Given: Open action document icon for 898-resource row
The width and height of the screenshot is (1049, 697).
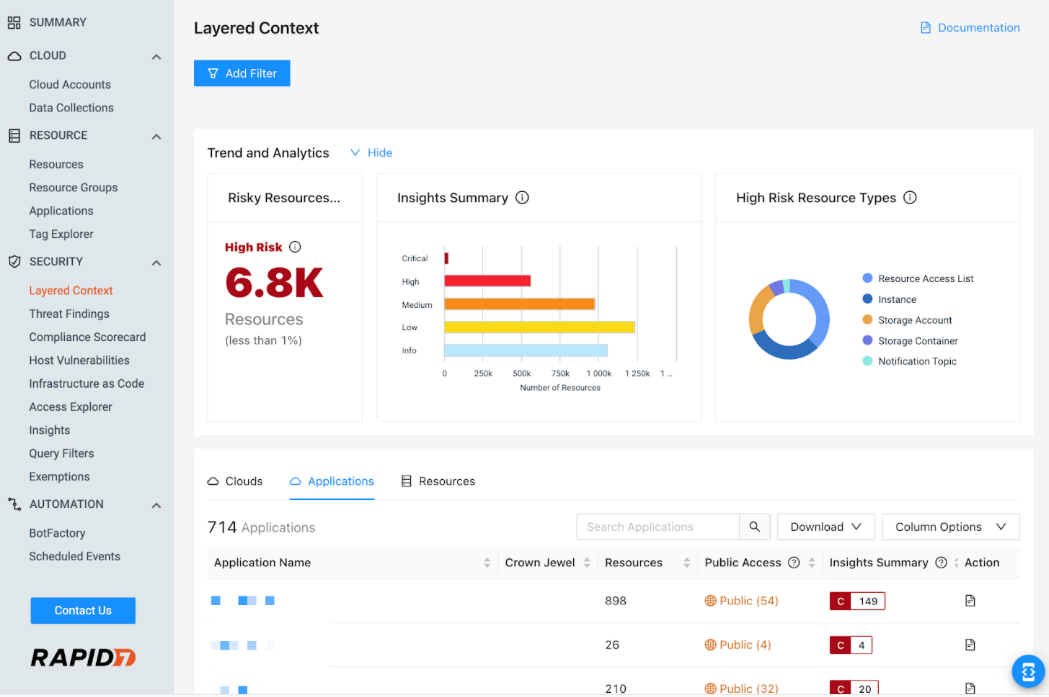Looking at the screenshot, I should tap(970, 601).
